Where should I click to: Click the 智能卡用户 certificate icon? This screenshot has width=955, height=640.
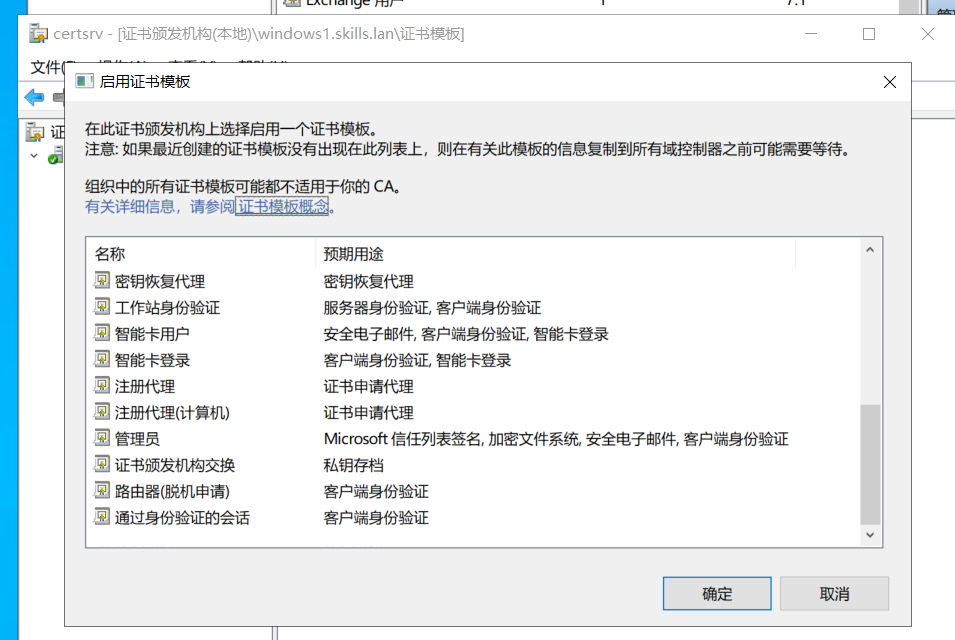102,333
